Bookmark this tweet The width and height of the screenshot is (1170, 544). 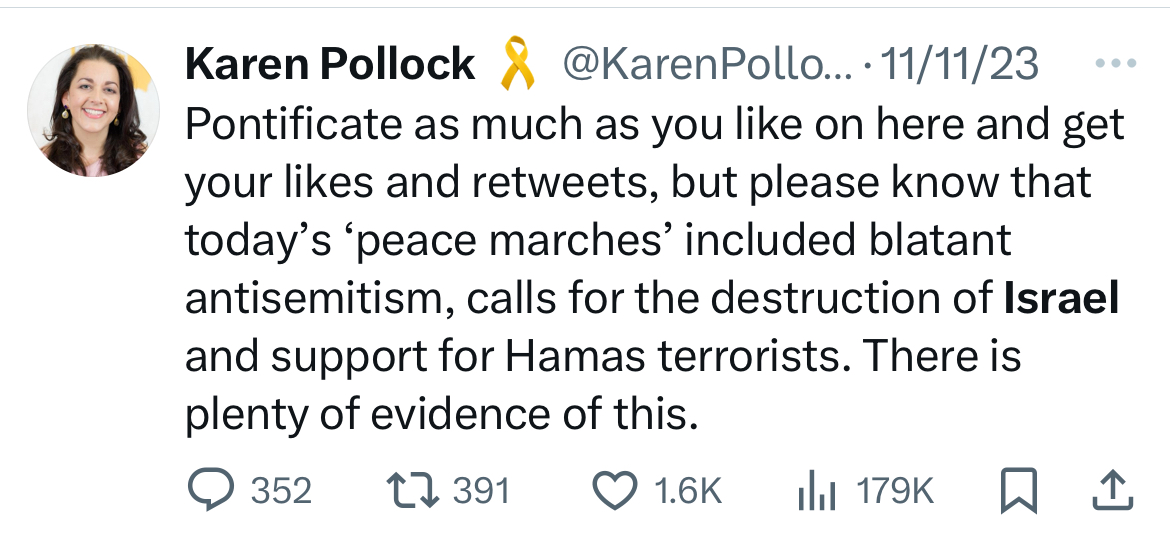click(x=1019, y=491)
